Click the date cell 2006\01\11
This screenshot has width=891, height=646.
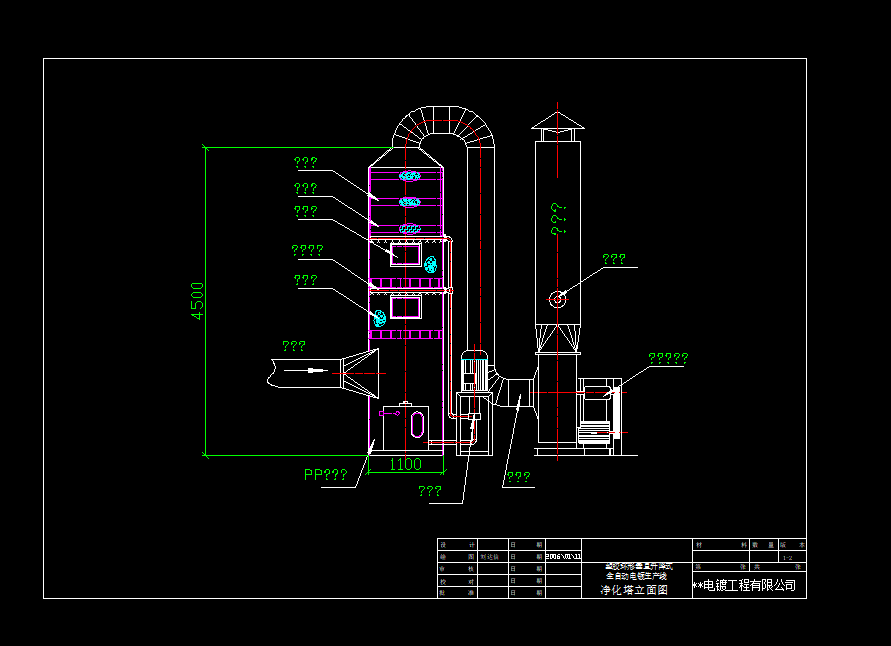click(563, 557)
